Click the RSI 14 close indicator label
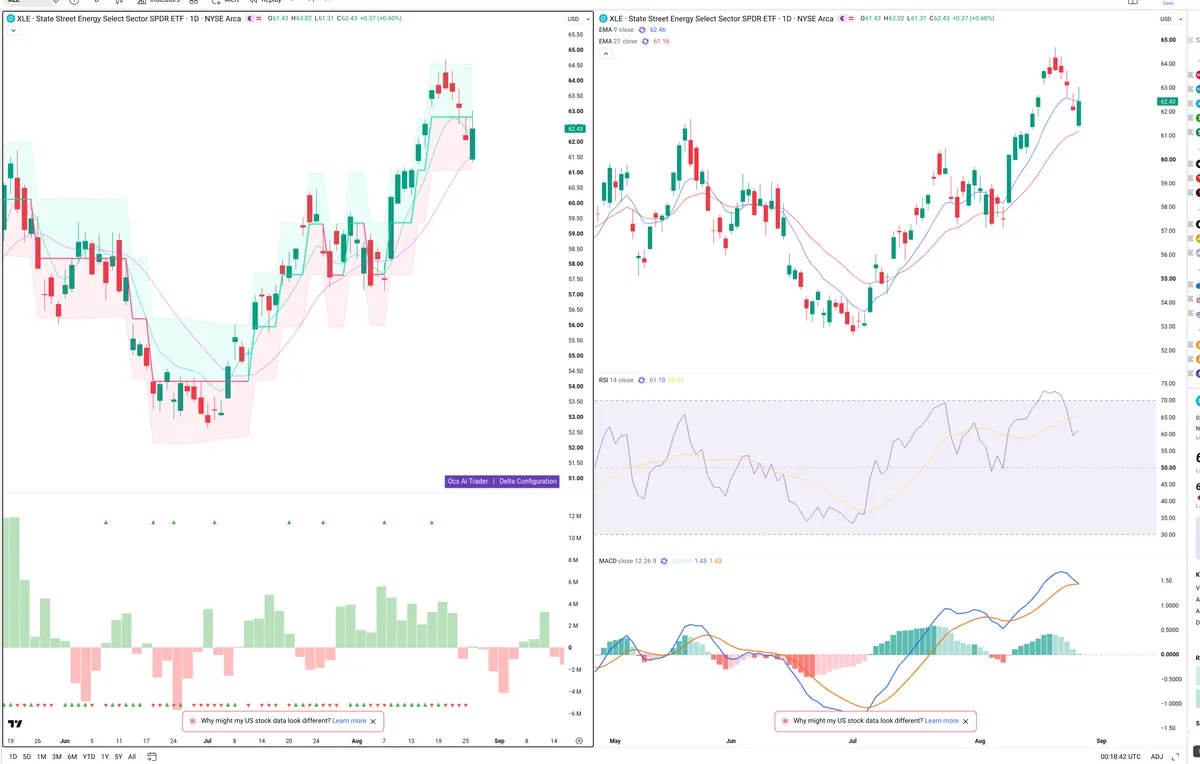Screen dimensions: 1200x764 click(616, 380)
